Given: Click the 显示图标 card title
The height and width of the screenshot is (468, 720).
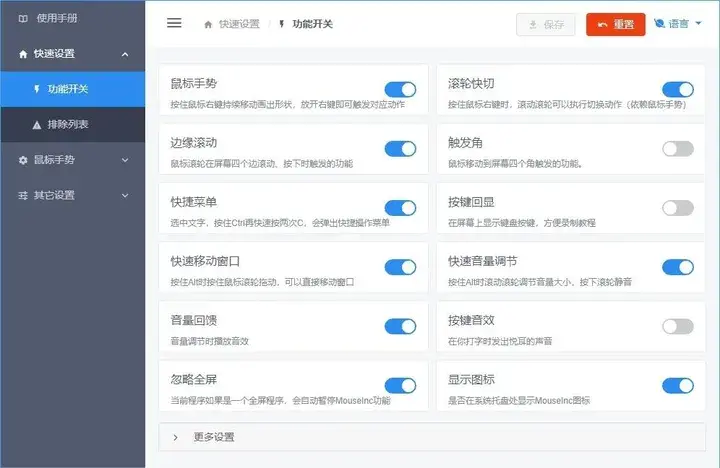Looking at the screenshot, I should [471, 380].
